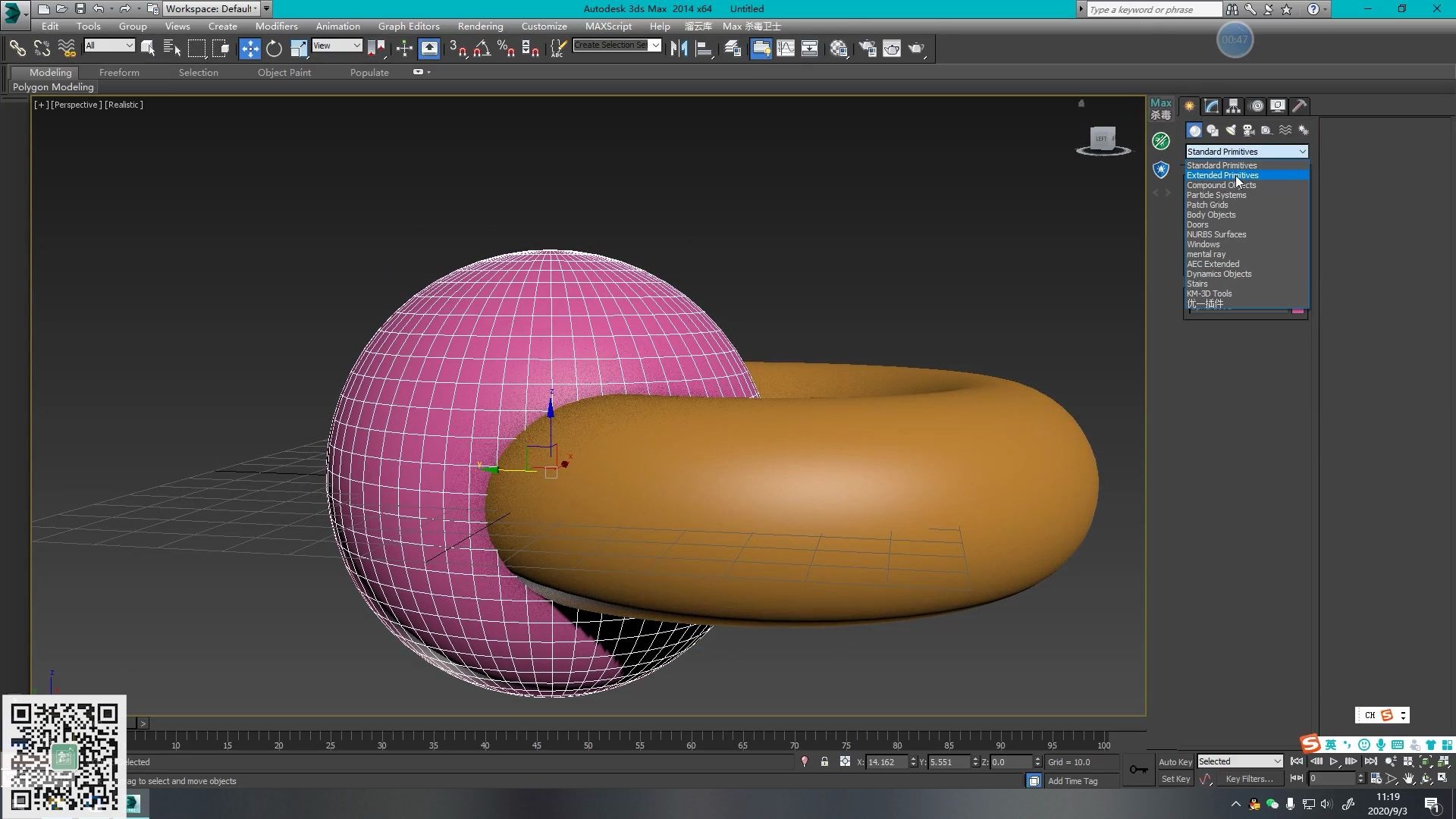
Task: Open the Hierarchy panel
Action: (x=1233, y=106)
